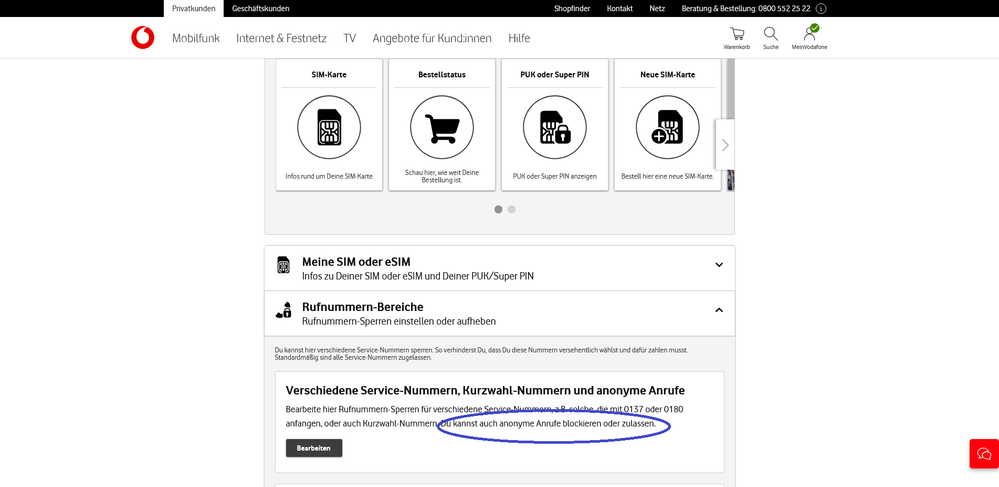999x487 pixels.
Task: Click the PUK oder Super PIN lock icon
Action: tap(555, 127)
